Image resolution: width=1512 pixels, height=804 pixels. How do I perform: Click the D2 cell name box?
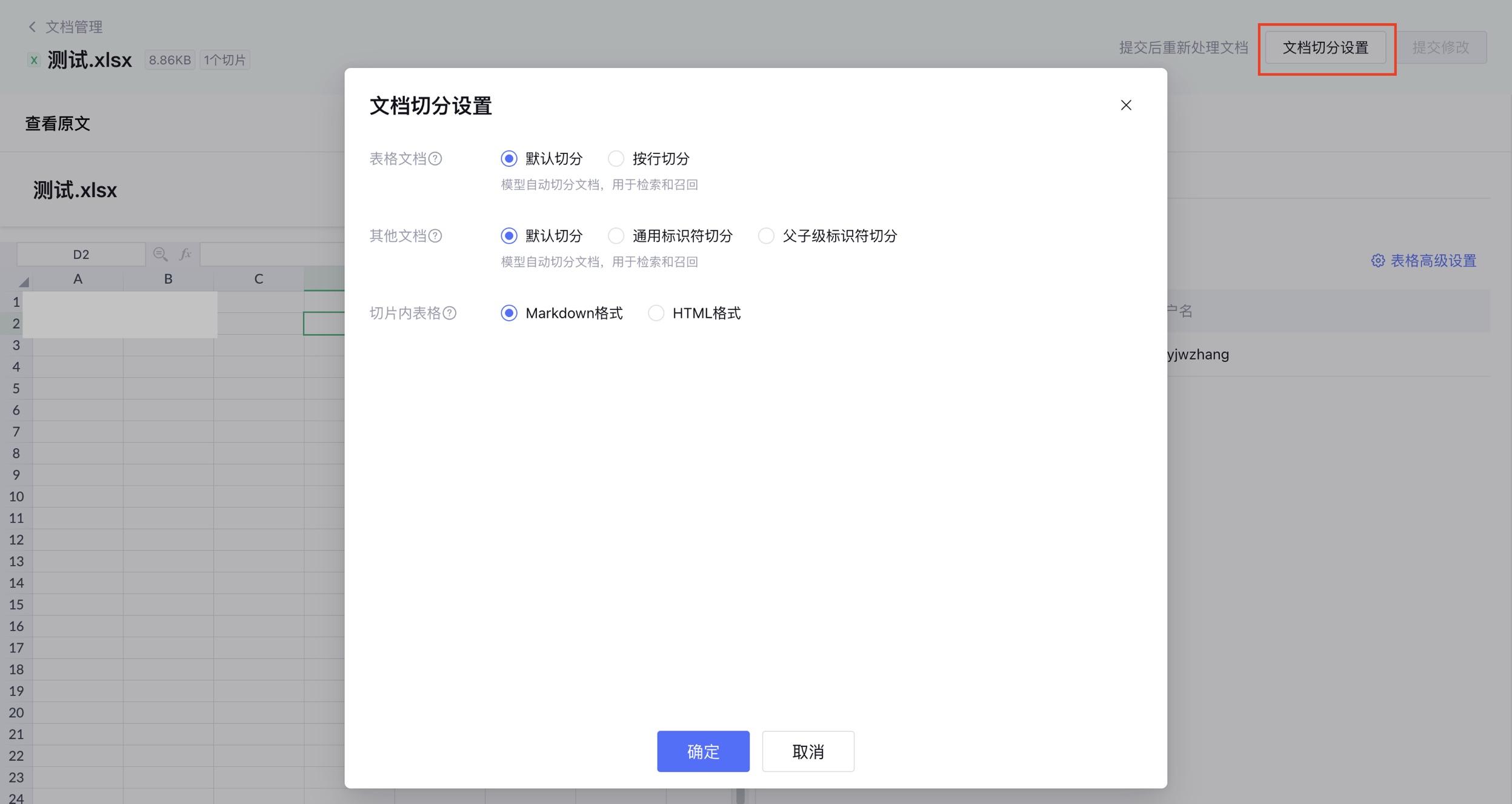click(x=81, y=254)
